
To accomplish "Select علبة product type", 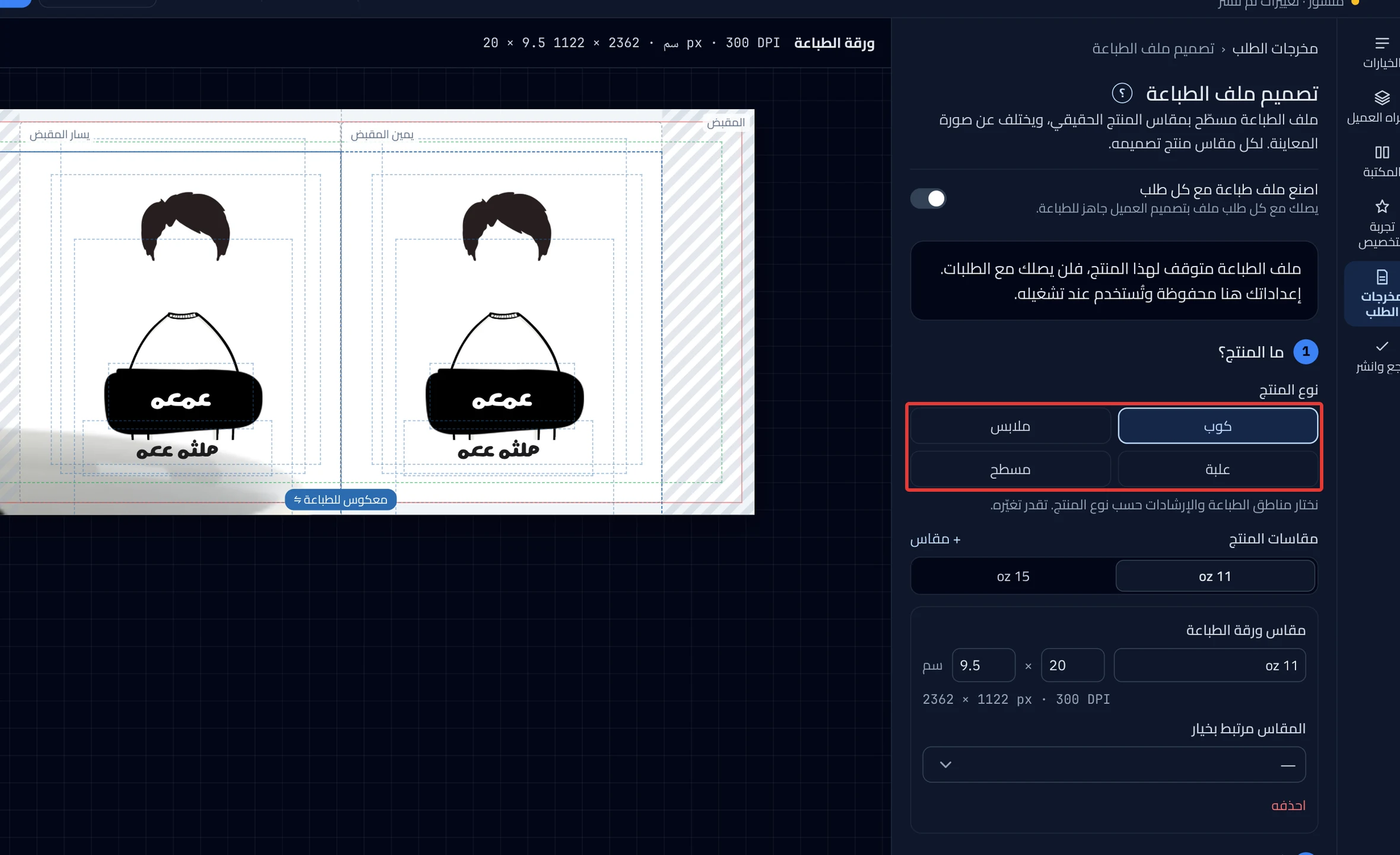I will pos(1218,469).
